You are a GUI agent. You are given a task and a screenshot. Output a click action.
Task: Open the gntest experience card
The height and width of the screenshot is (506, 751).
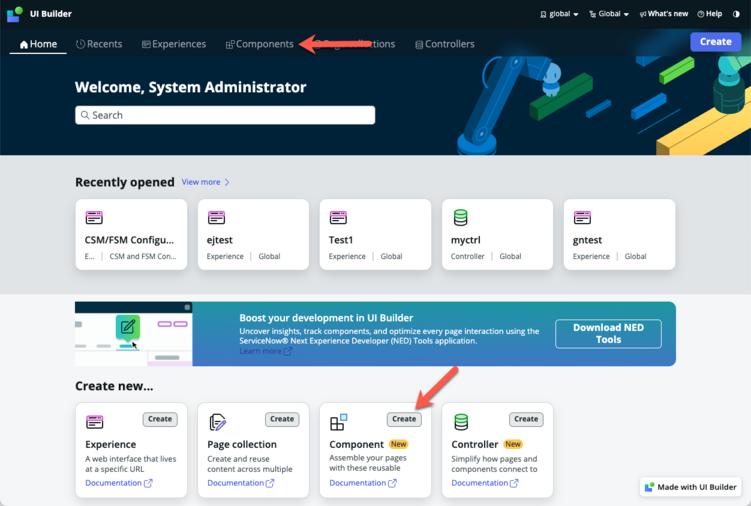[x=619, y=234]
